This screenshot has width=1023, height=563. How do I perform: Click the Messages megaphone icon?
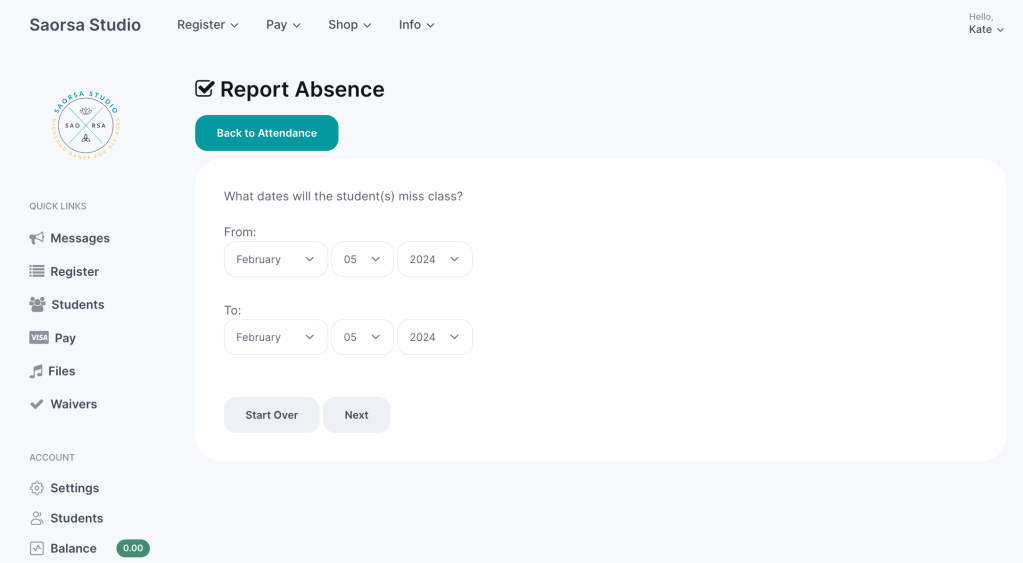37,238
